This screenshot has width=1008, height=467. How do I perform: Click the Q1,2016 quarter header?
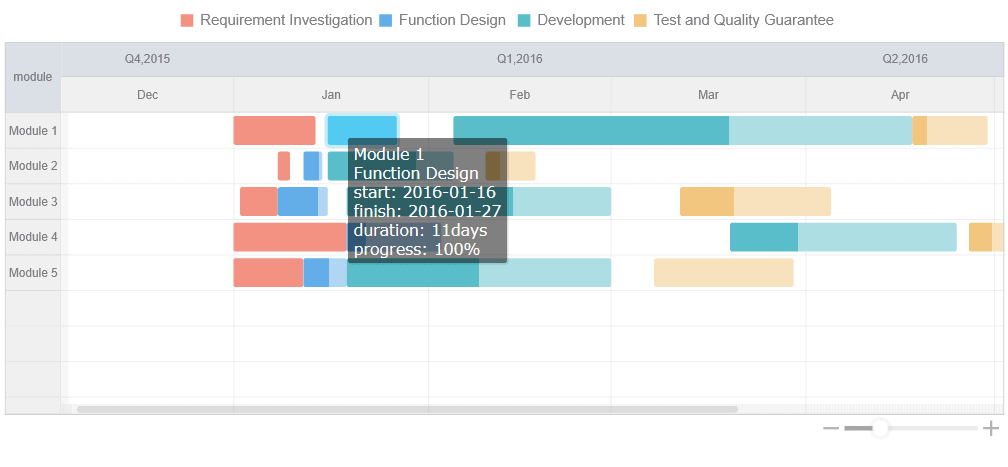[519, 59]
